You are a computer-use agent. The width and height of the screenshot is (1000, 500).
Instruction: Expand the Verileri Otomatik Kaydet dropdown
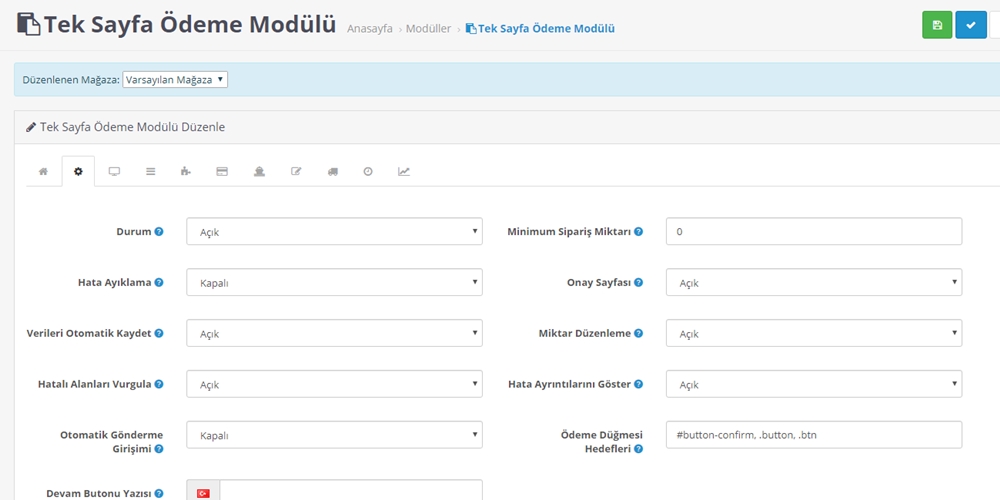(x=334, y=334)
